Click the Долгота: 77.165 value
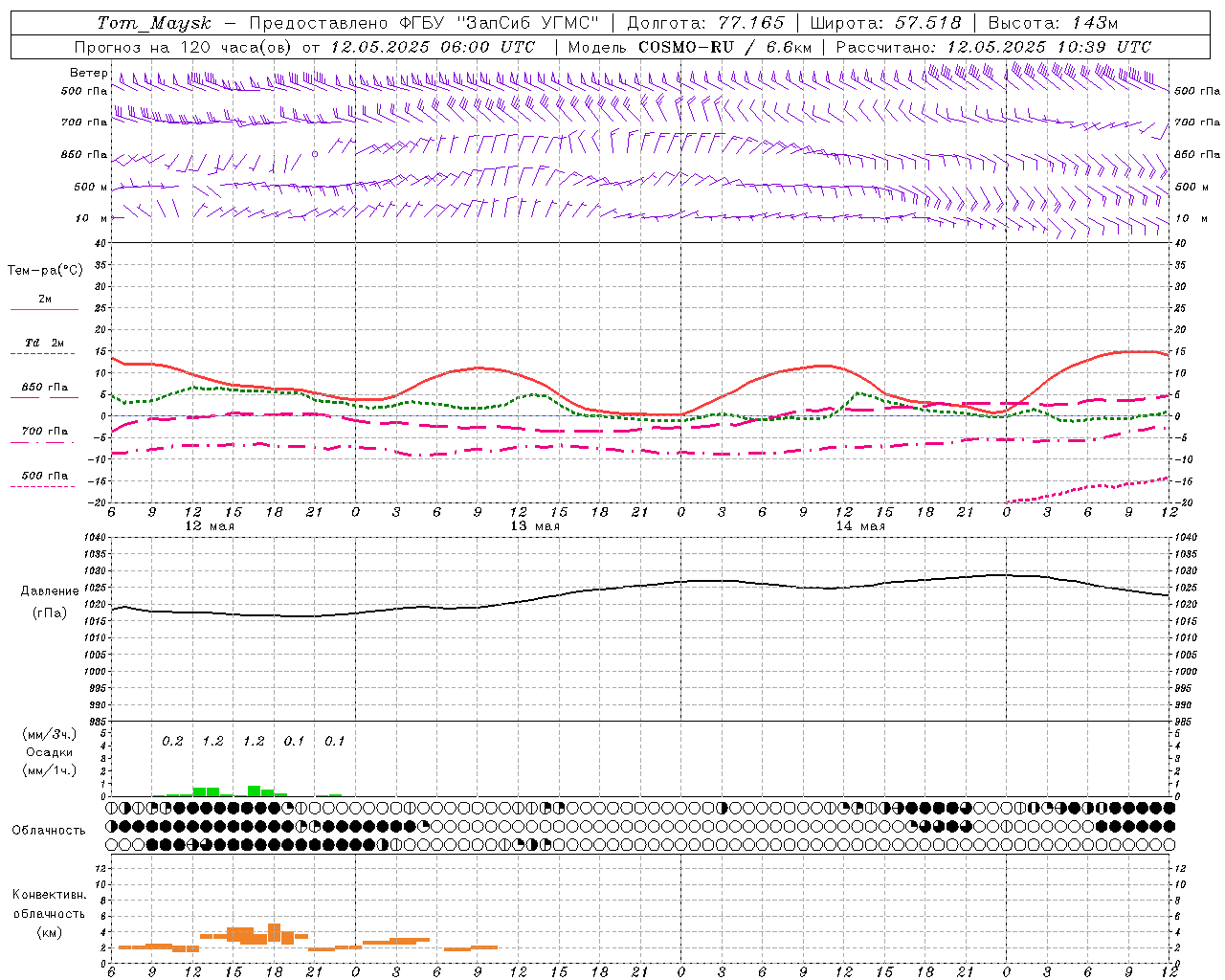 pyautogui.click(x=705, y=23)
